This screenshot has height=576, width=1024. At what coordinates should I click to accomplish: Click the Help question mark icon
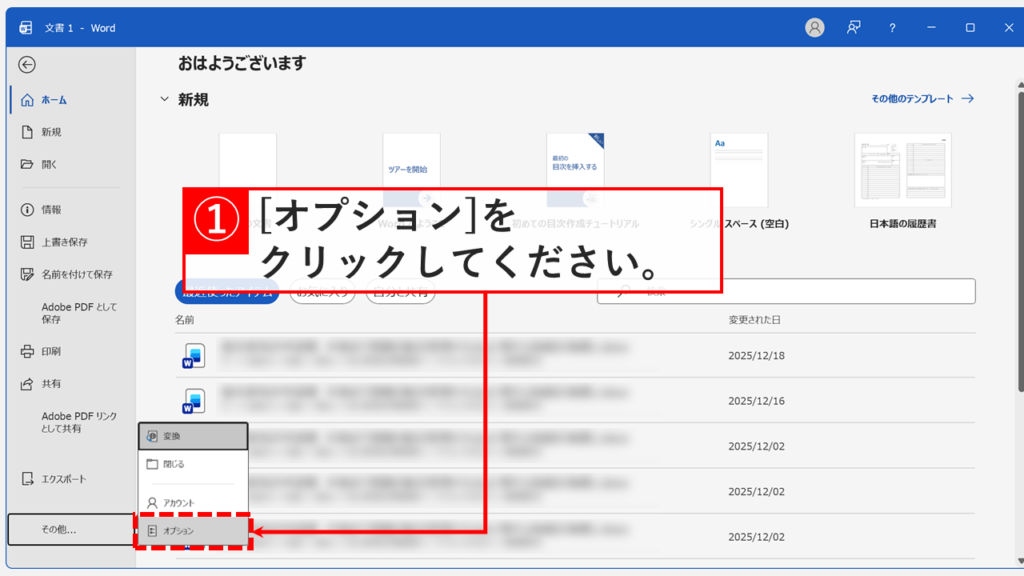coord(891,29)
